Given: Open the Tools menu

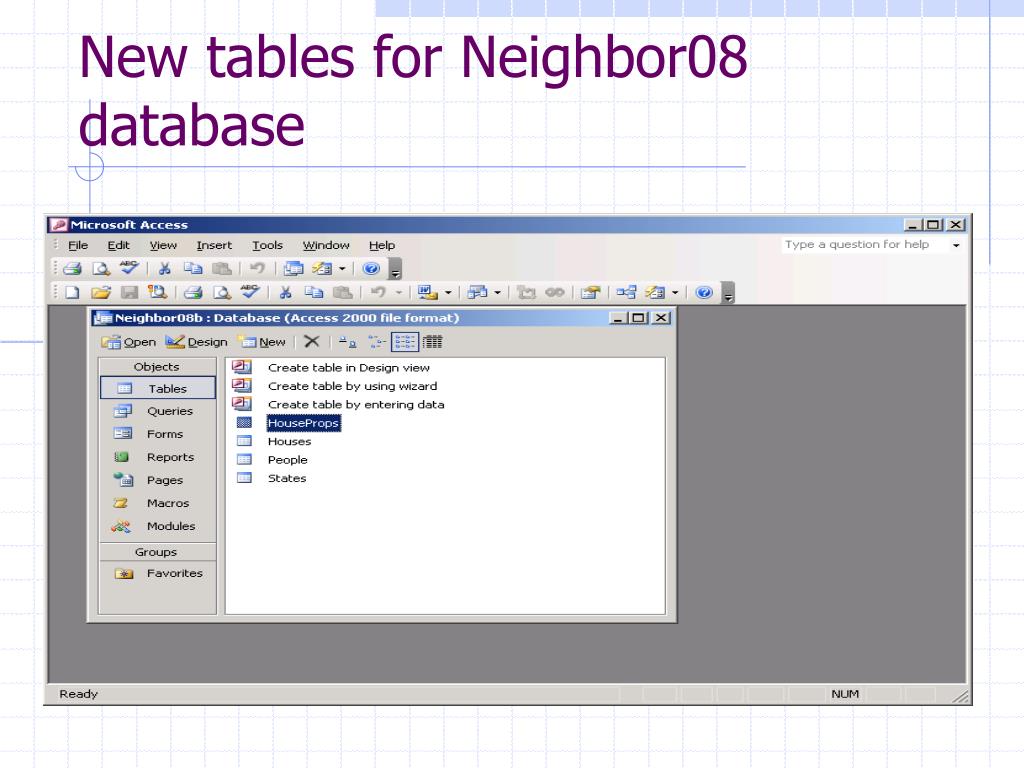Looking at the screenshot, I should pos(268,246).
